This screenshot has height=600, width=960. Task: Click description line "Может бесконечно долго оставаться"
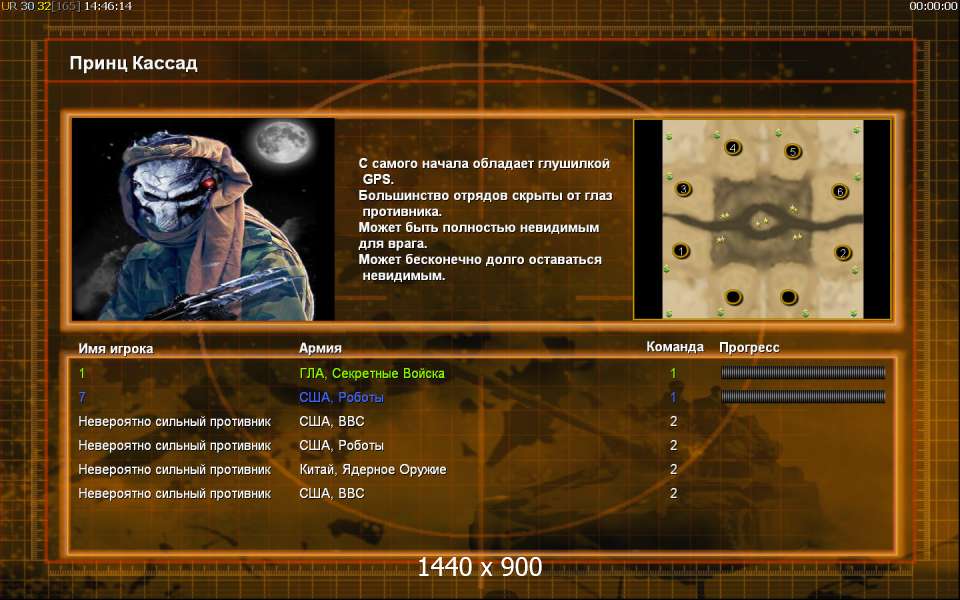(480, 260)
